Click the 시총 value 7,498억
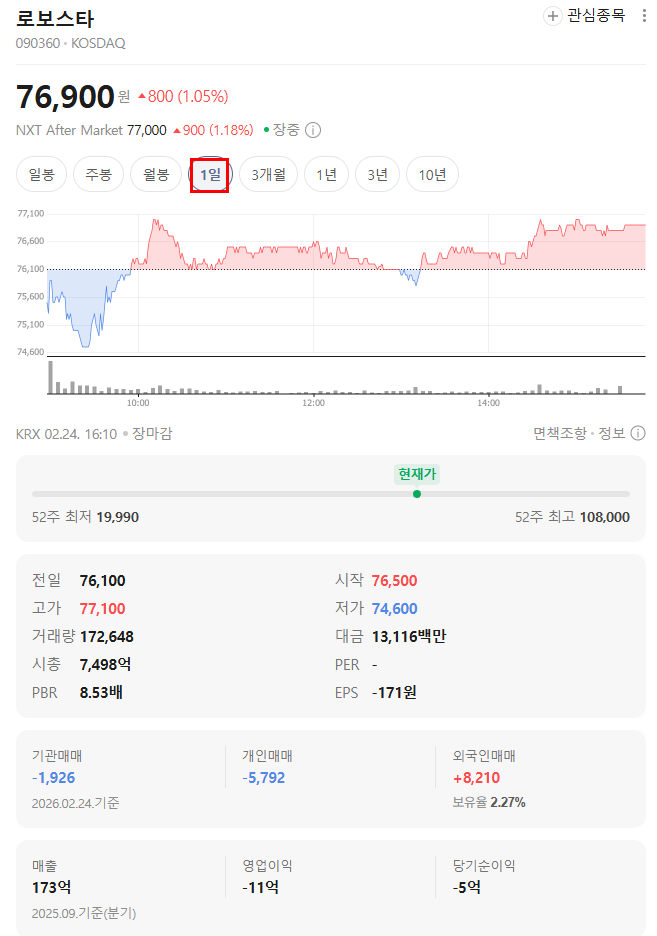Viewport: 657px width, 936px height. (x=106, y=664)
